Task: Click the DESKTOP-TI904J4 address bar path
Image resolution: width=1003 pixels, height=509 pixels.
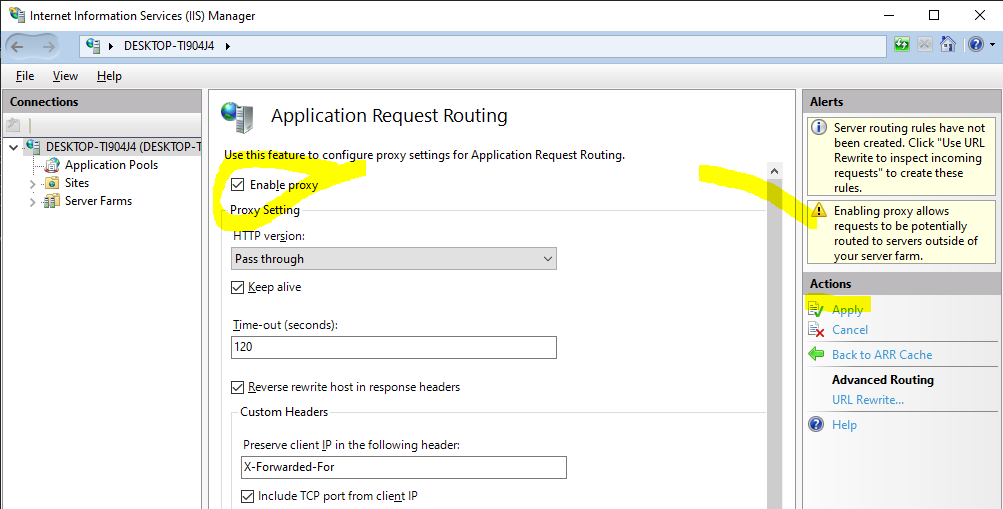Action: tap(169, 46)
